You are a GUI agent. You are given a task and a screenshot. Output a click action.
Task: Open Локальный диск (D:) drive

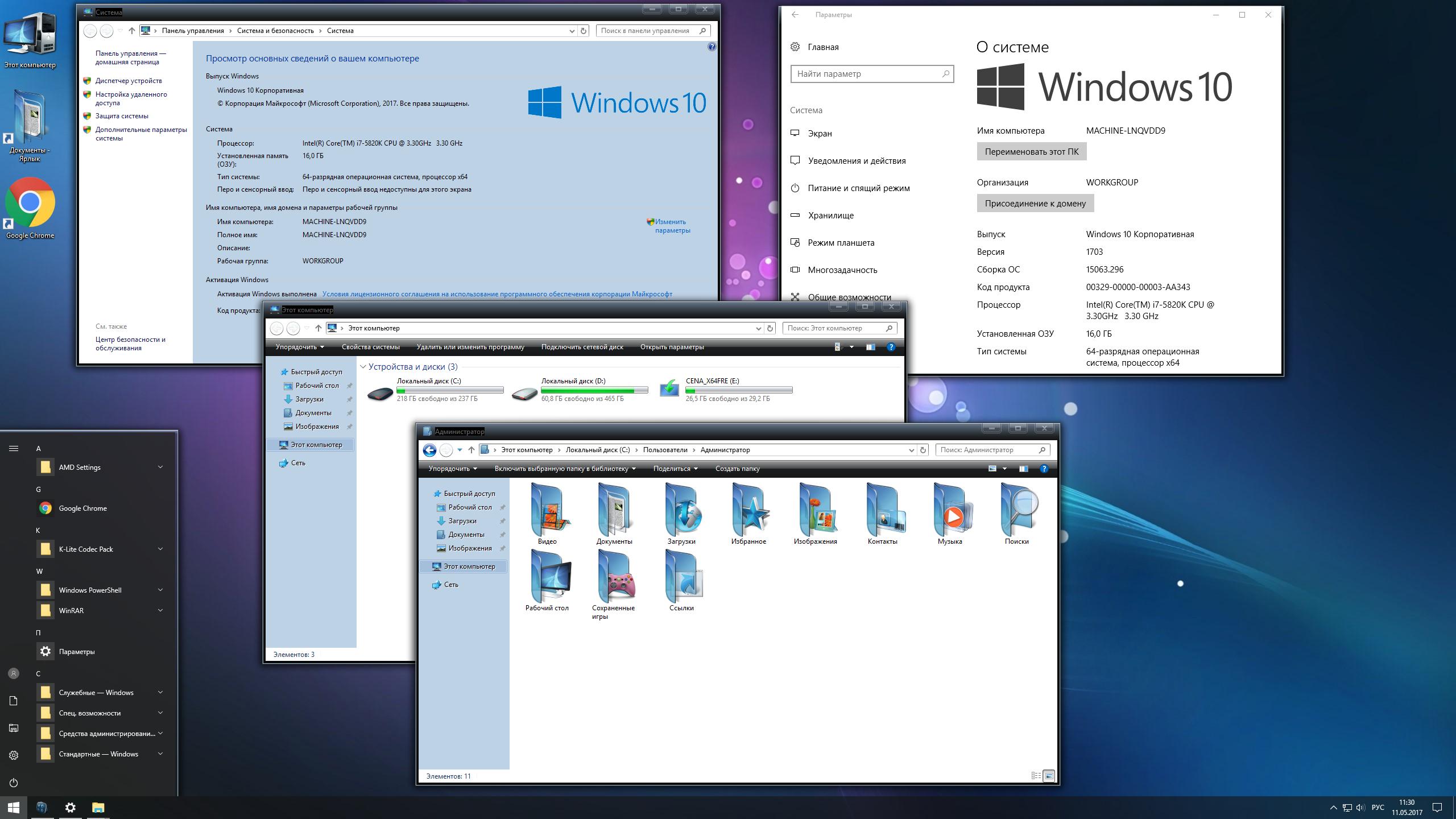(573, 381)
